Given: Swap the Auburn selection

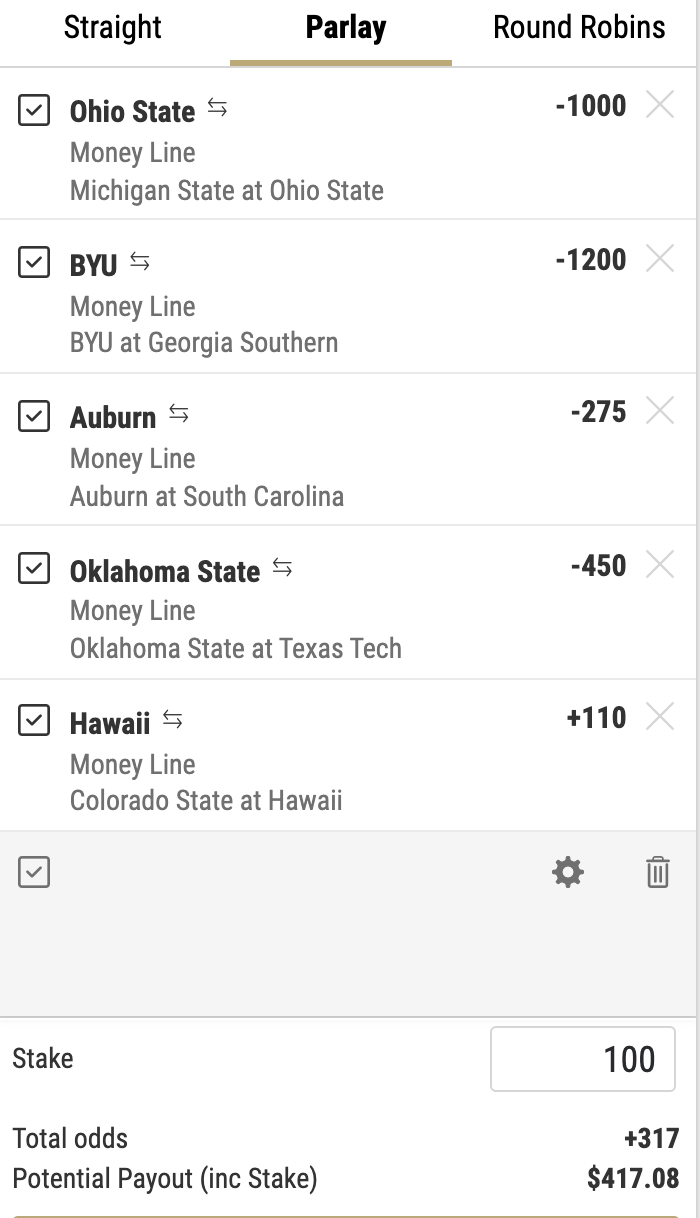Looking at the screenshot, I should (179, 414).
